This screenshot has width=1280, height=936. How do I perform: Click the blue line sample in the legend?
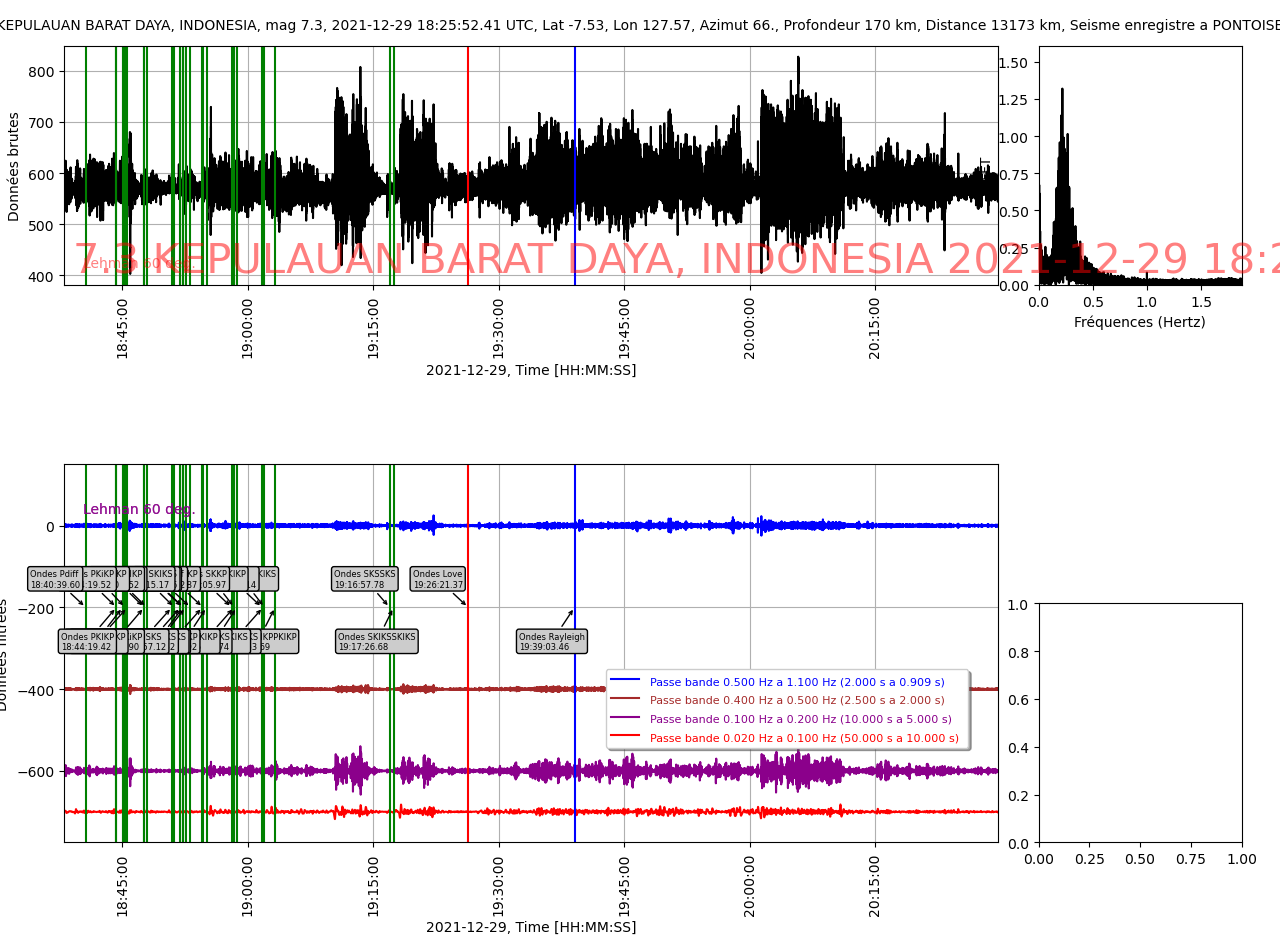coord(626,682)
